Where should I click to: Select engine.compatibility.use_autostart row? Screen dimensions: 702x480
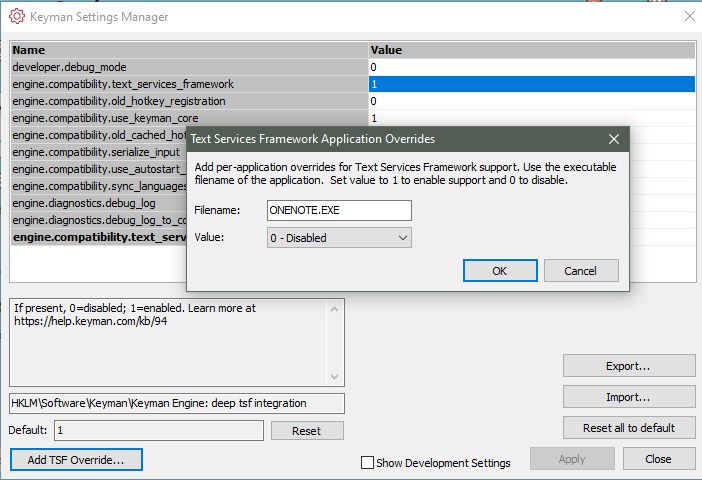[98, 169]
